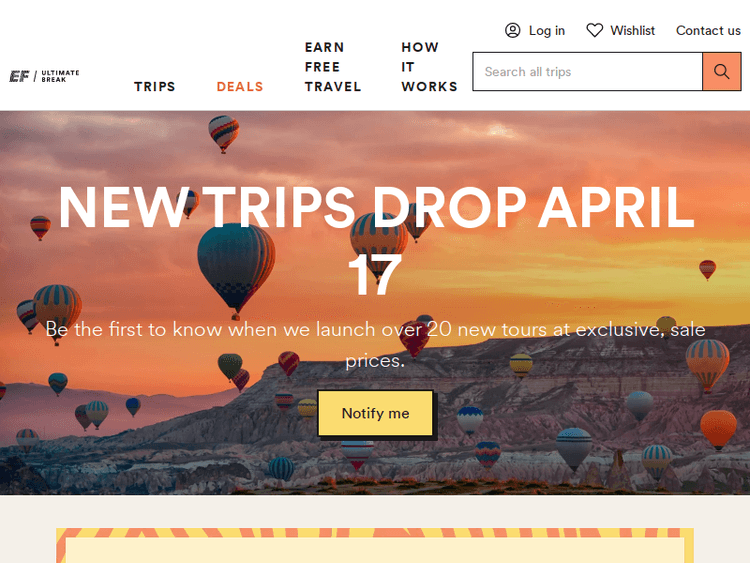Open the Deals navigation menu

[240, 87]
